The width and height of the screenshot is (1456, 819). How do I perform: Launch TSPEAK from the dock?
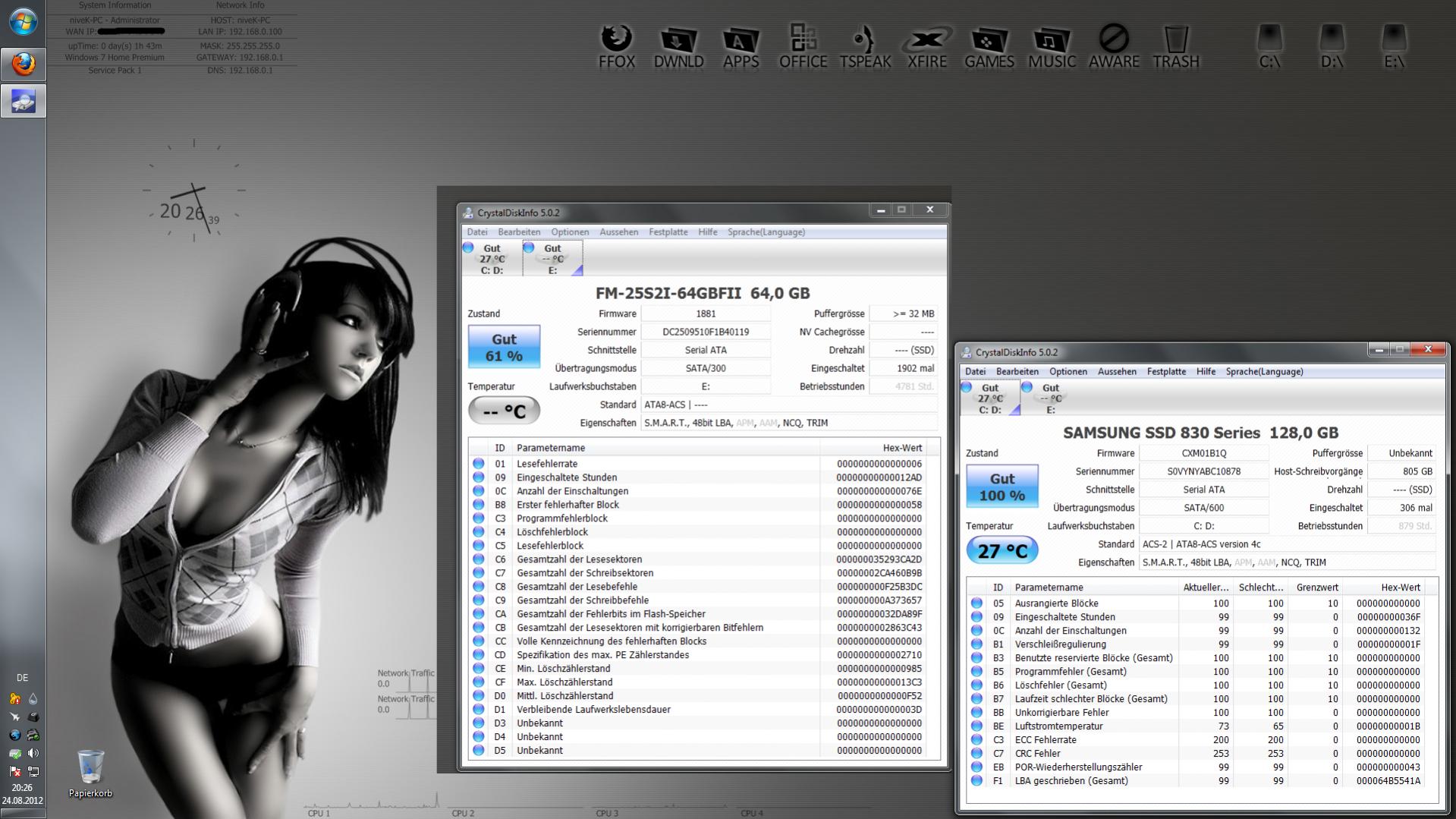(865, 46)
